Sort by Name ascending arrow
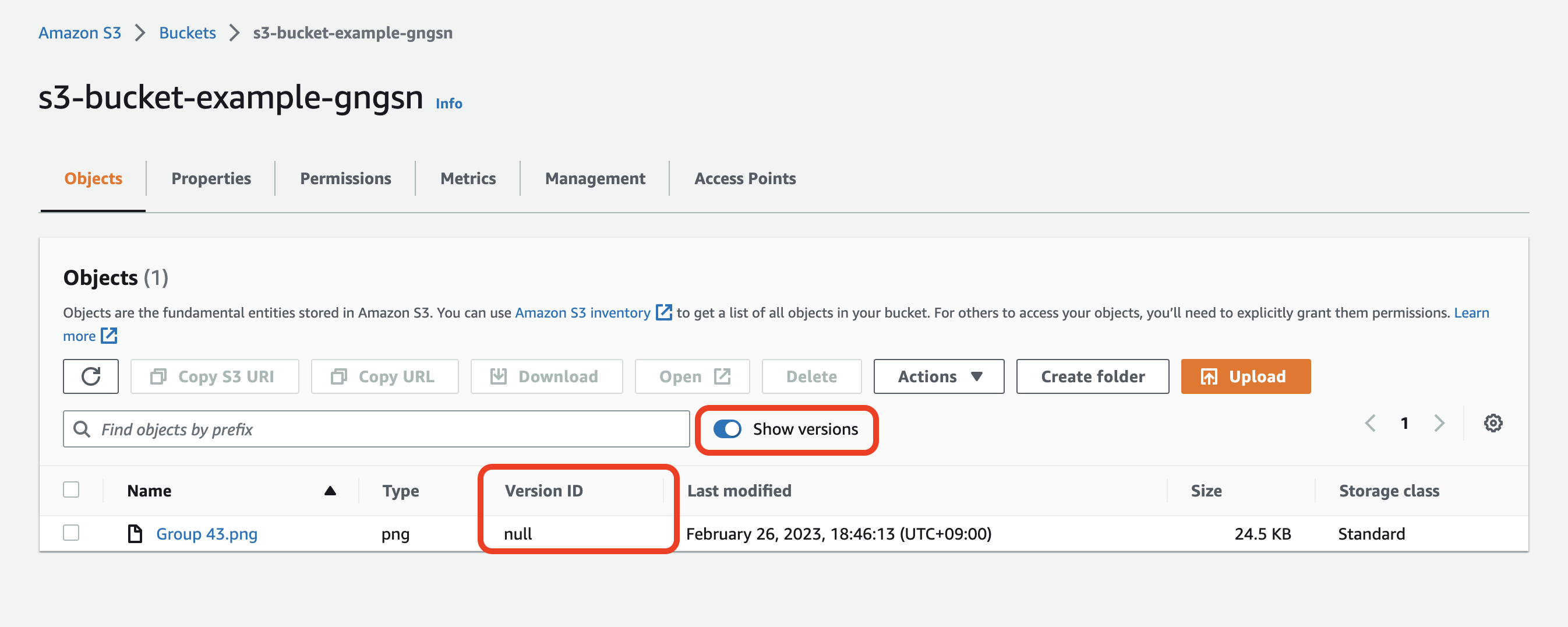 tap(330, 491)
